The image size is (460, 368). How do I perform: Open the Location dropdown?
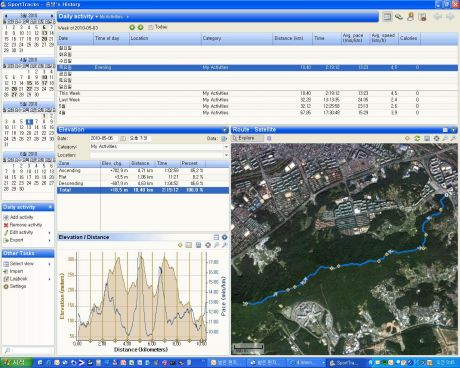coord(226,155)
